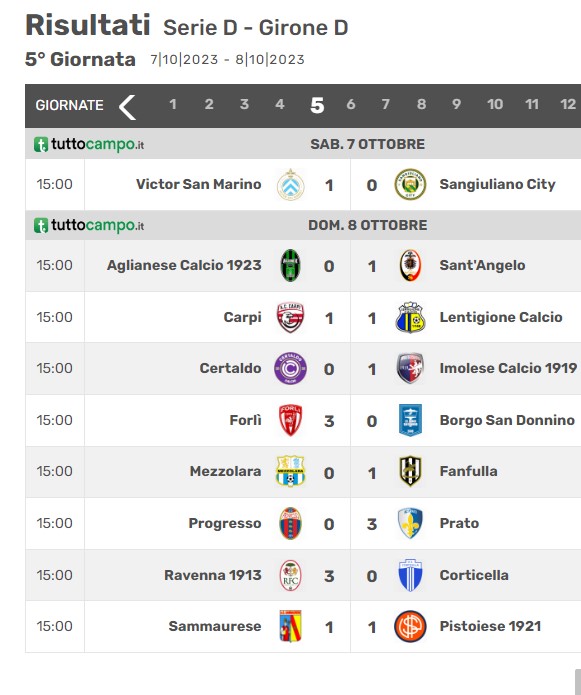Switch to matchday 6 tab
The image size is (581, 695).
[351, 105]
